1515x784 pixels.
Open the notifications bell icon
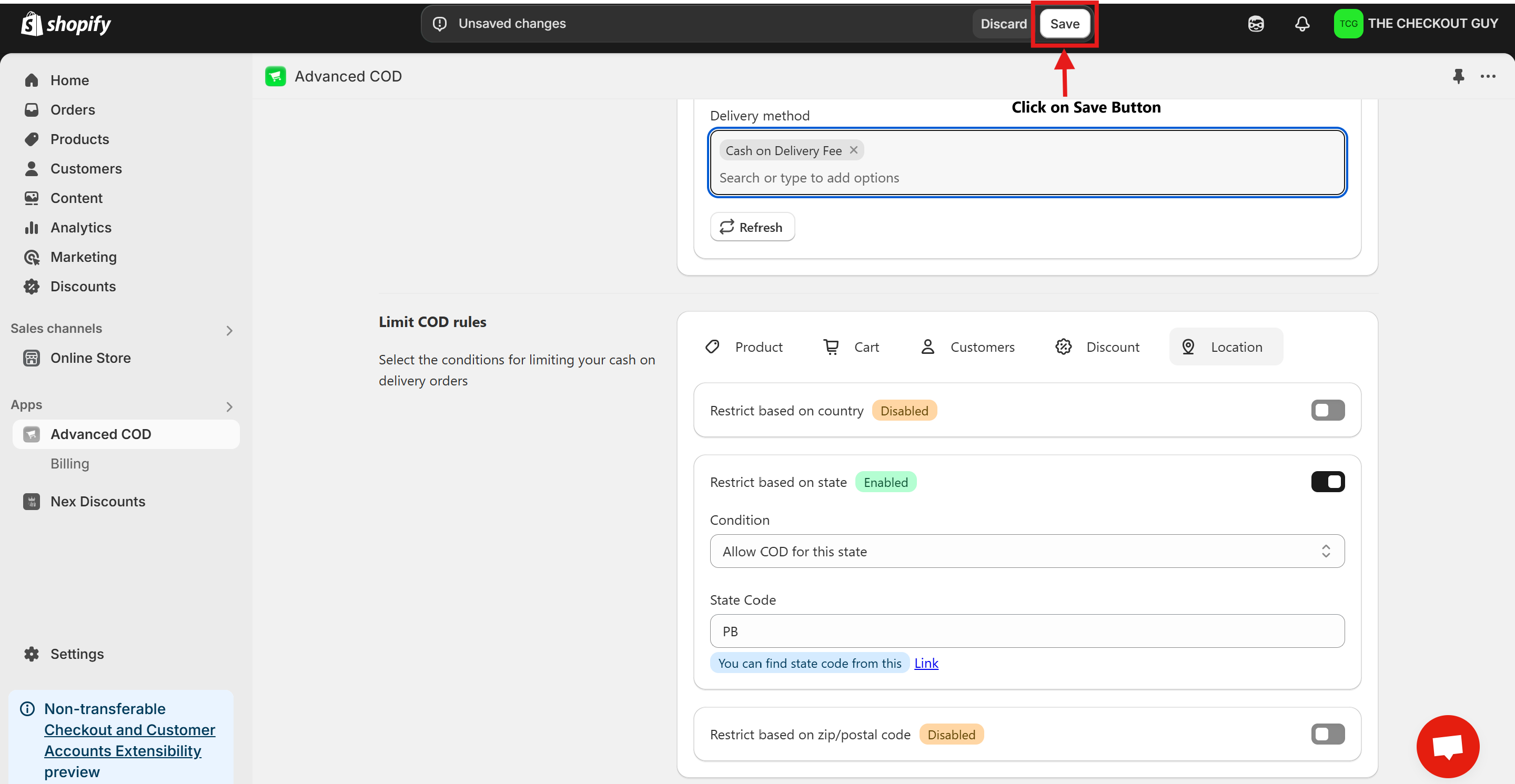[x=1302, y=24]
